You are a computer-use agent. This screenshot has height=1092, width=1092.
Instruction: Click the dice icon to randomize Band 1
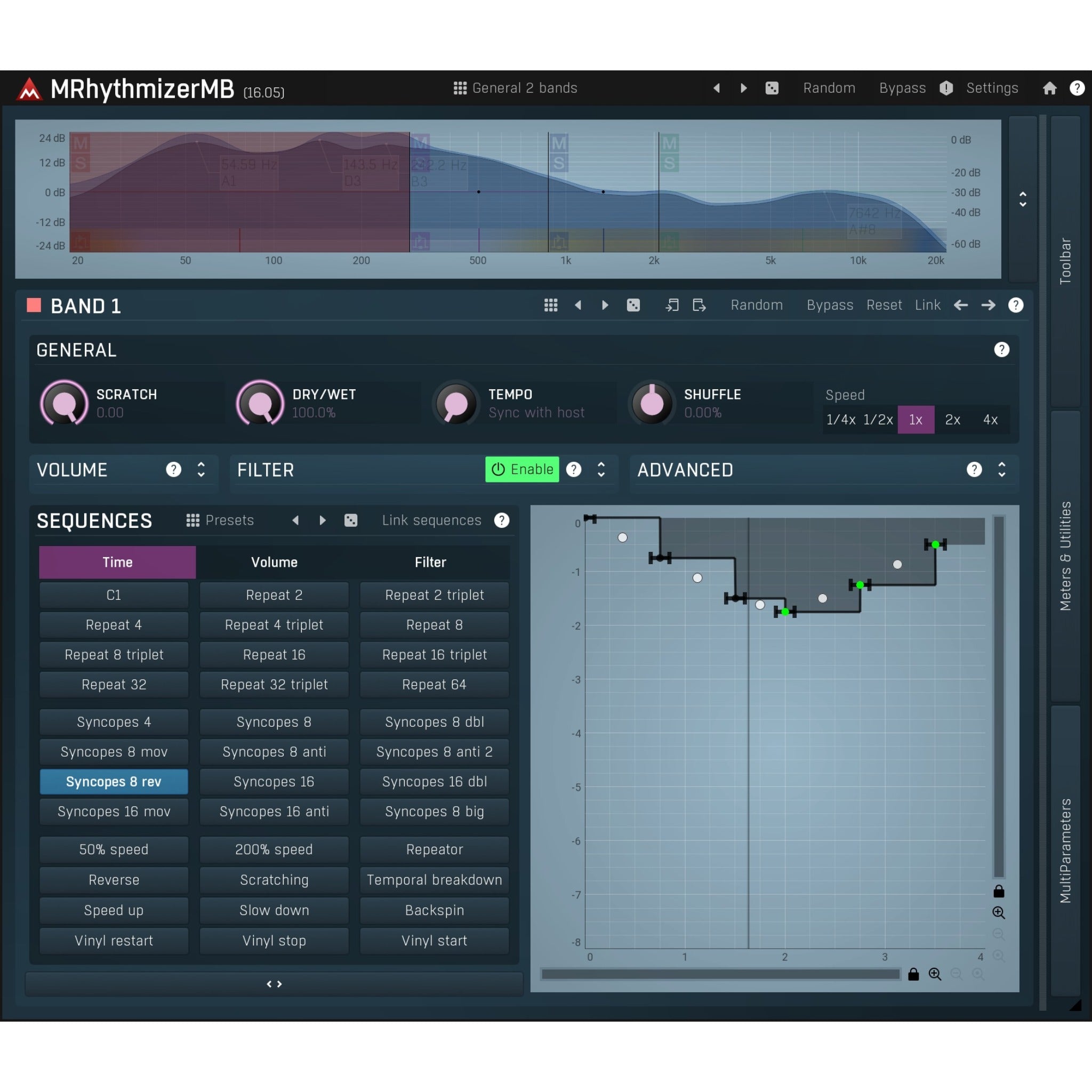click(x=633, y=305)
